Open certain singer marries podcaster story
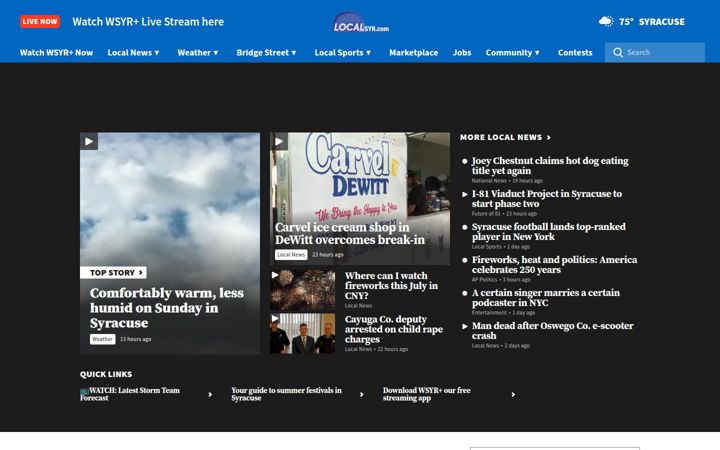 (x=546, y=298)
